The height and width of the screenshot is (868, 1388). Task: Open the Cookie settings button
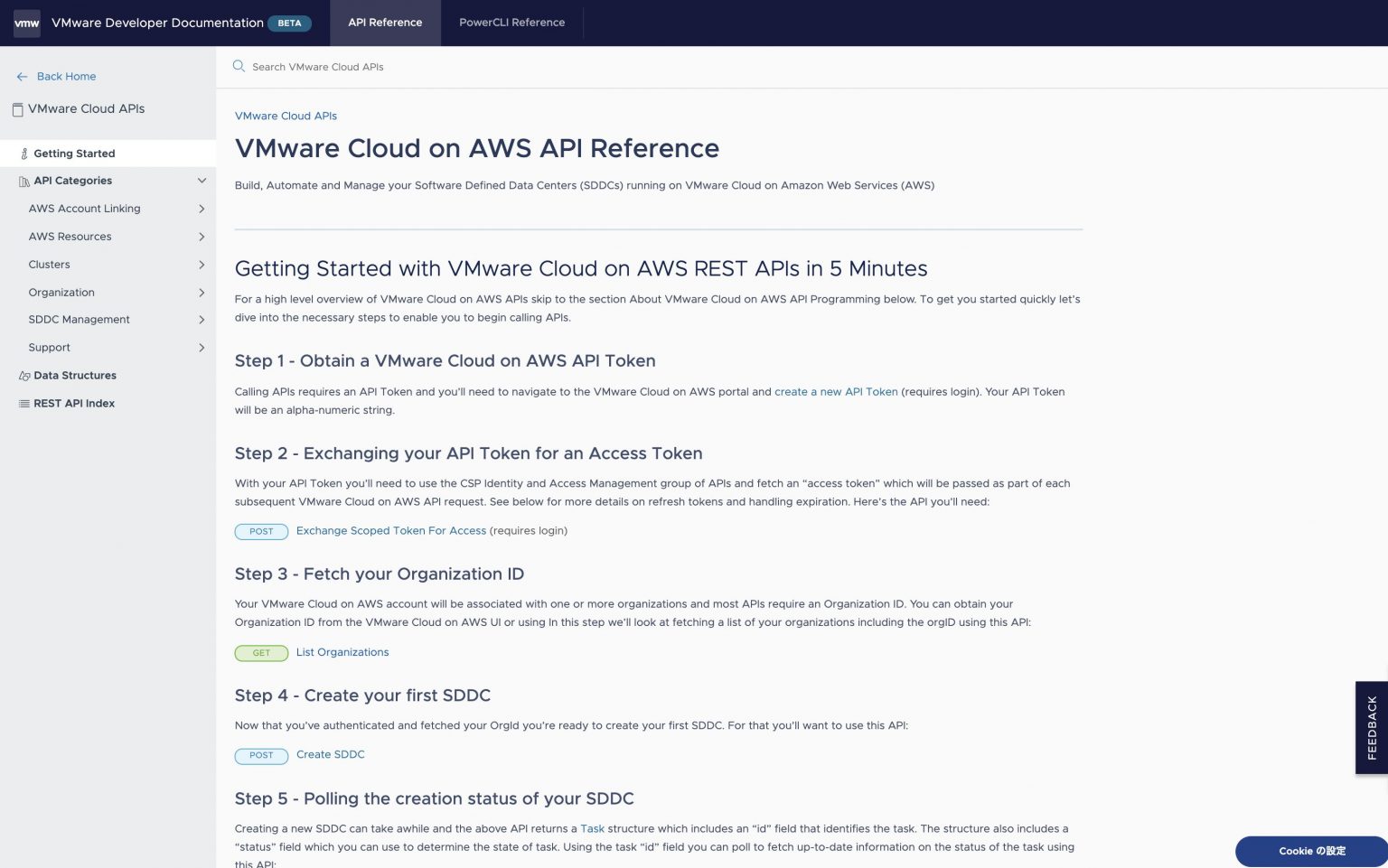click(x=1312, y=851)
